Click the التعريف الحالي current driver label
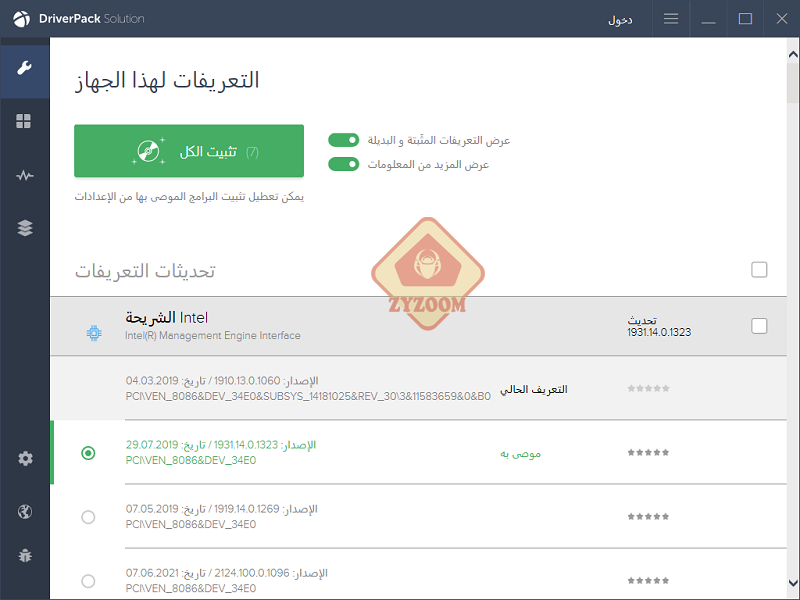 pyautogui.click(x=534, y=389)
